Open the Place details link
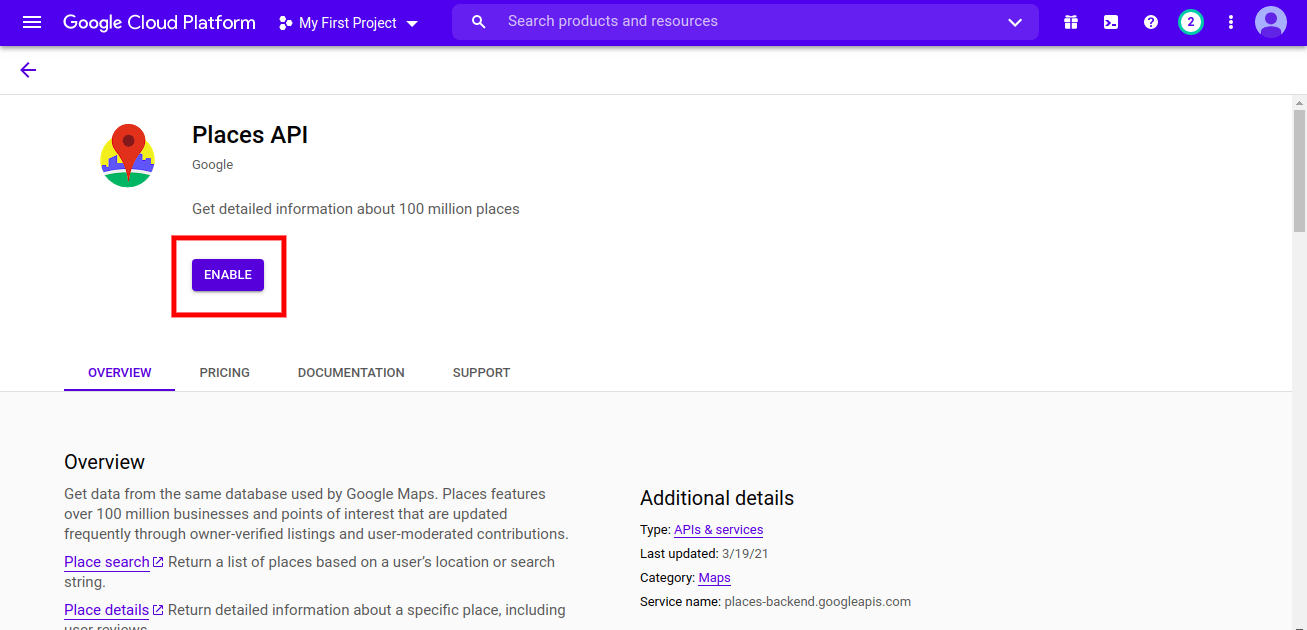Image resolution: width=1307 pixels, height=630 pixels. click(x=107, y=610)
